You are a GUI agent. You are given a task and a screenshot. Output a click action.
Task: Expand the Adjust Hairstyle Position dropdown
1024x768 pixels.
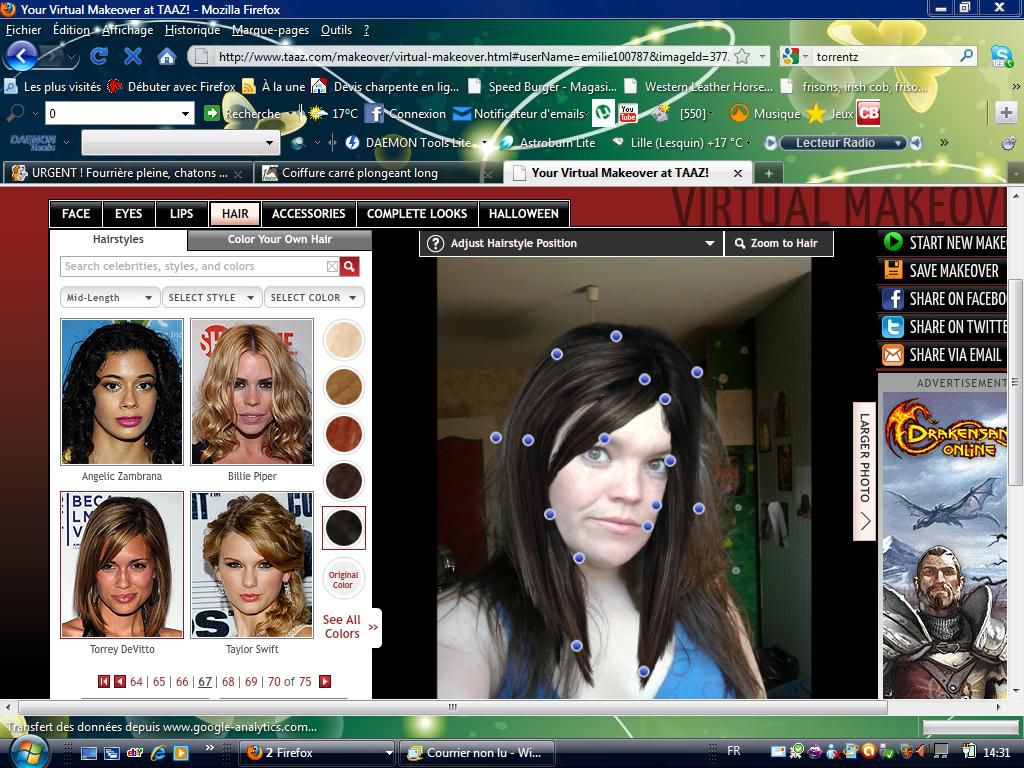[709, 243]
